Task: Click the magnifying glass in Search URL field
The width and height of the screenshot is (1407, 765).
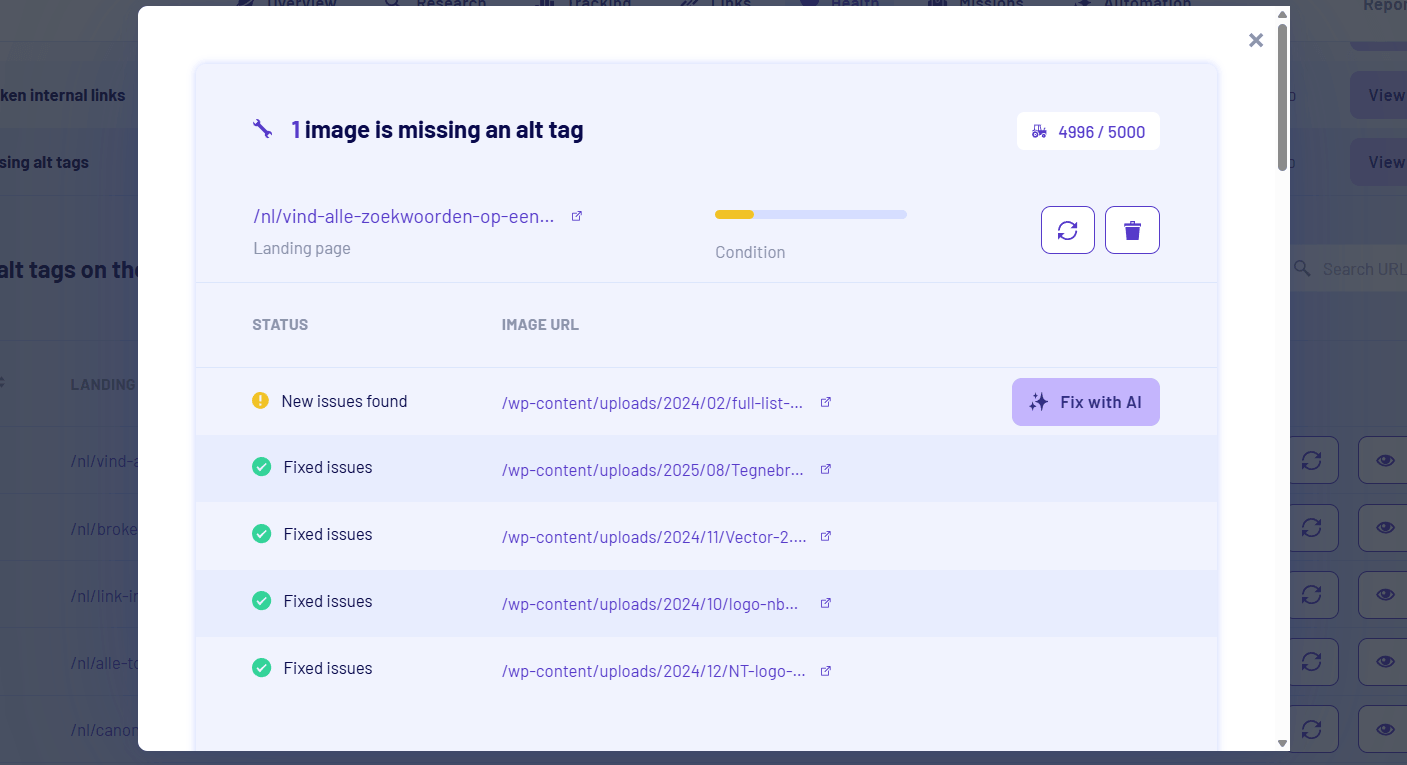Action: click(1302, 268)
